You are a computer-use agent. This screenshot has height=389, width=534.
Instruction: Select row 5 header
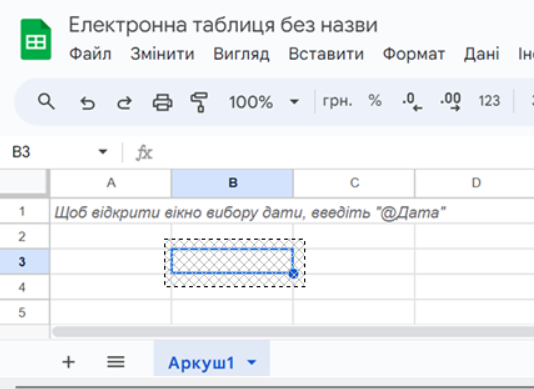(24, 312)
